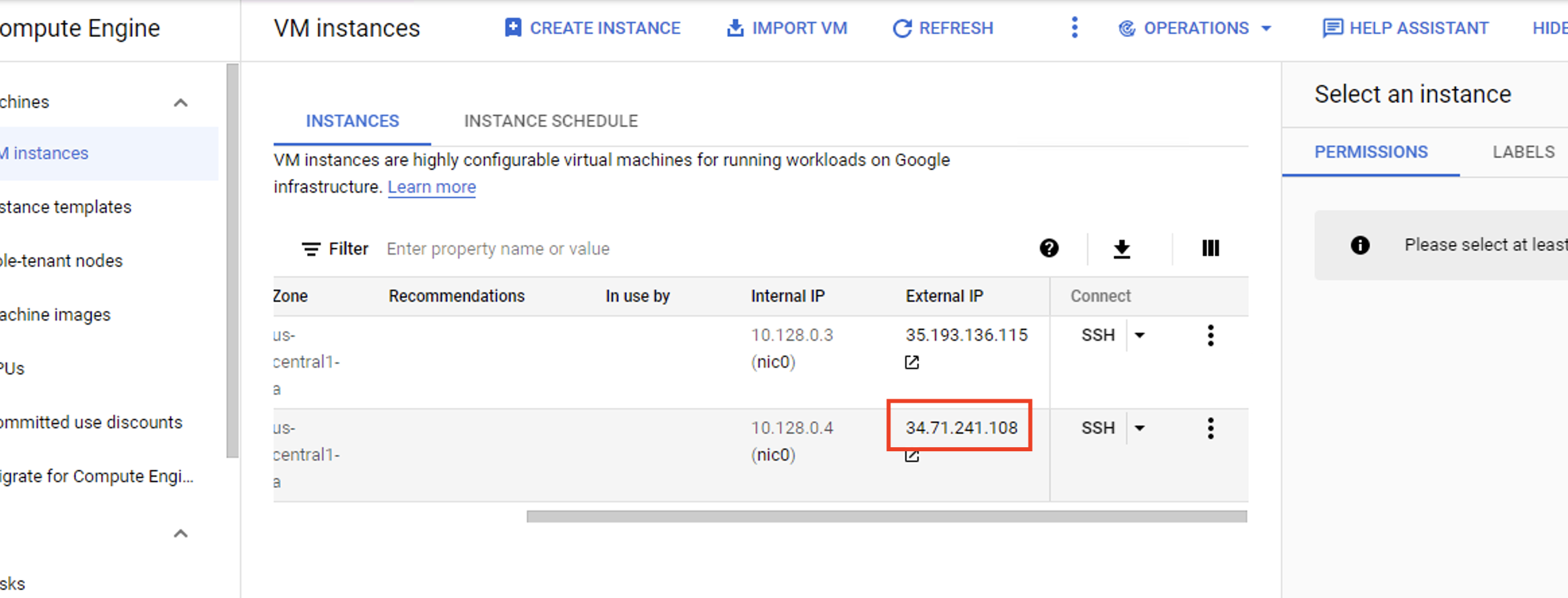The height and width of the screenshot is (598, 1568).
Task: Open more actions for 35.193.136.115 instance
Action: tap(1210, 335)
